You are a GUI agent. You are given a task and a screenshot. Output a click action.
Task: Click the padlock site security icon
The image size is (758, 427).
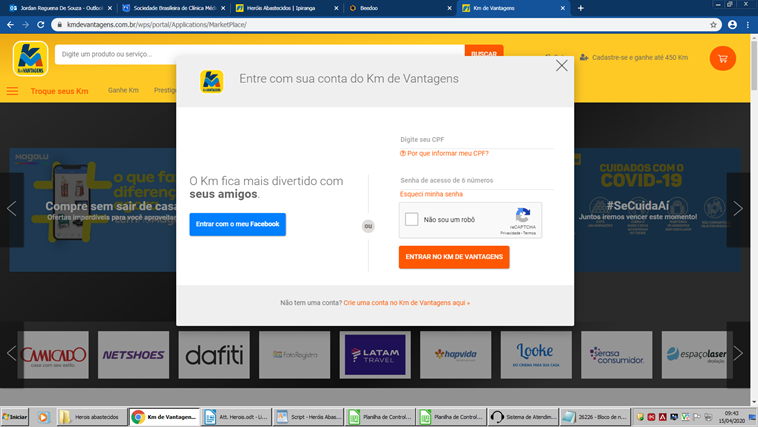tap(59, 25)
